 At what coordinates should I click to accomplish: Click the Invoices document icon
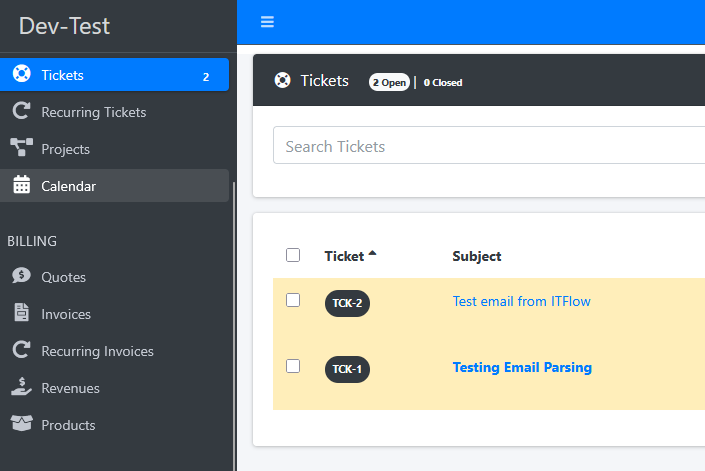click(x=22, y=312)
